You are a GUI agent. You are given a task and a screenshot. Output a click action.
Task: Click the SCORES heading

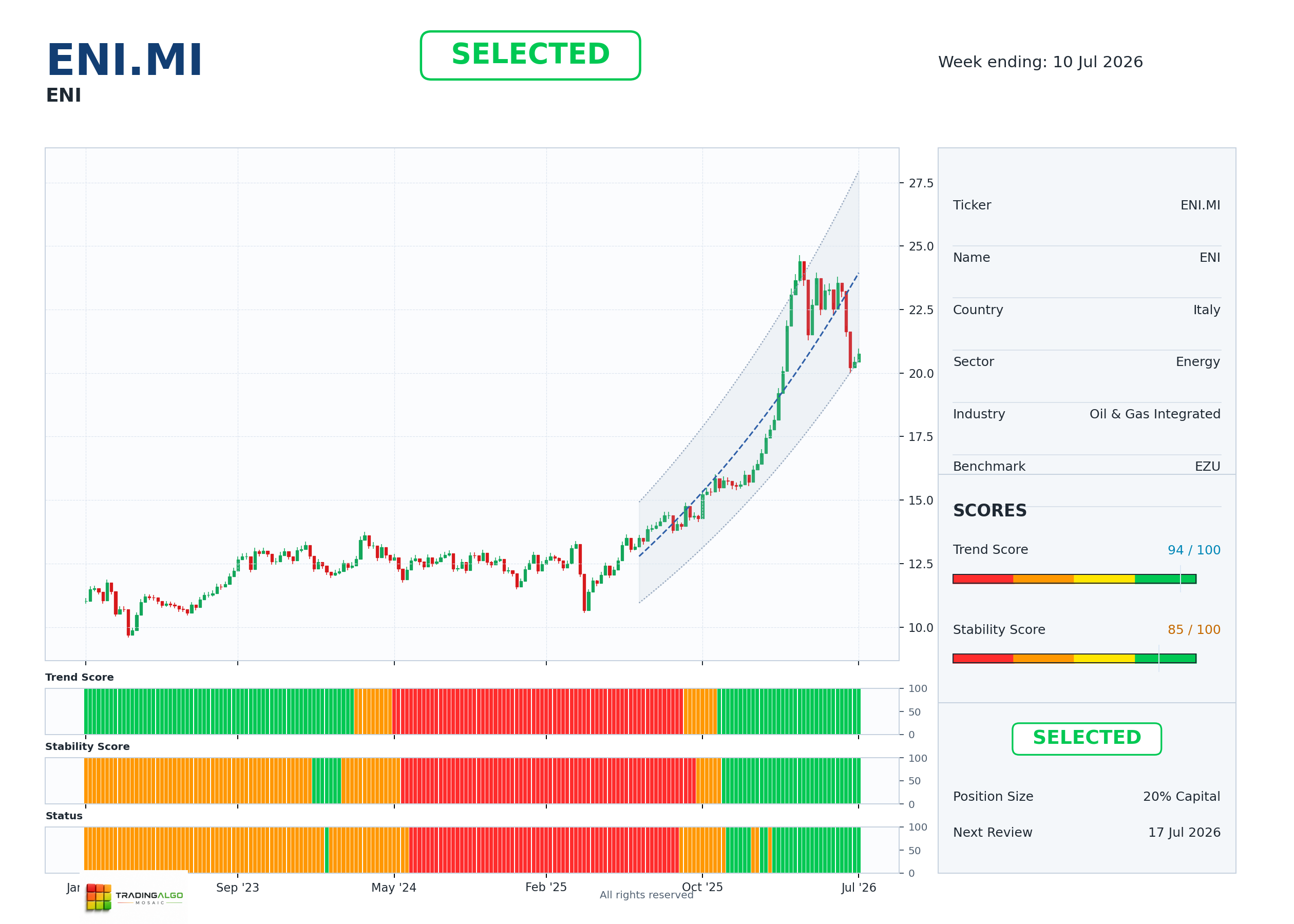[989, 510]
